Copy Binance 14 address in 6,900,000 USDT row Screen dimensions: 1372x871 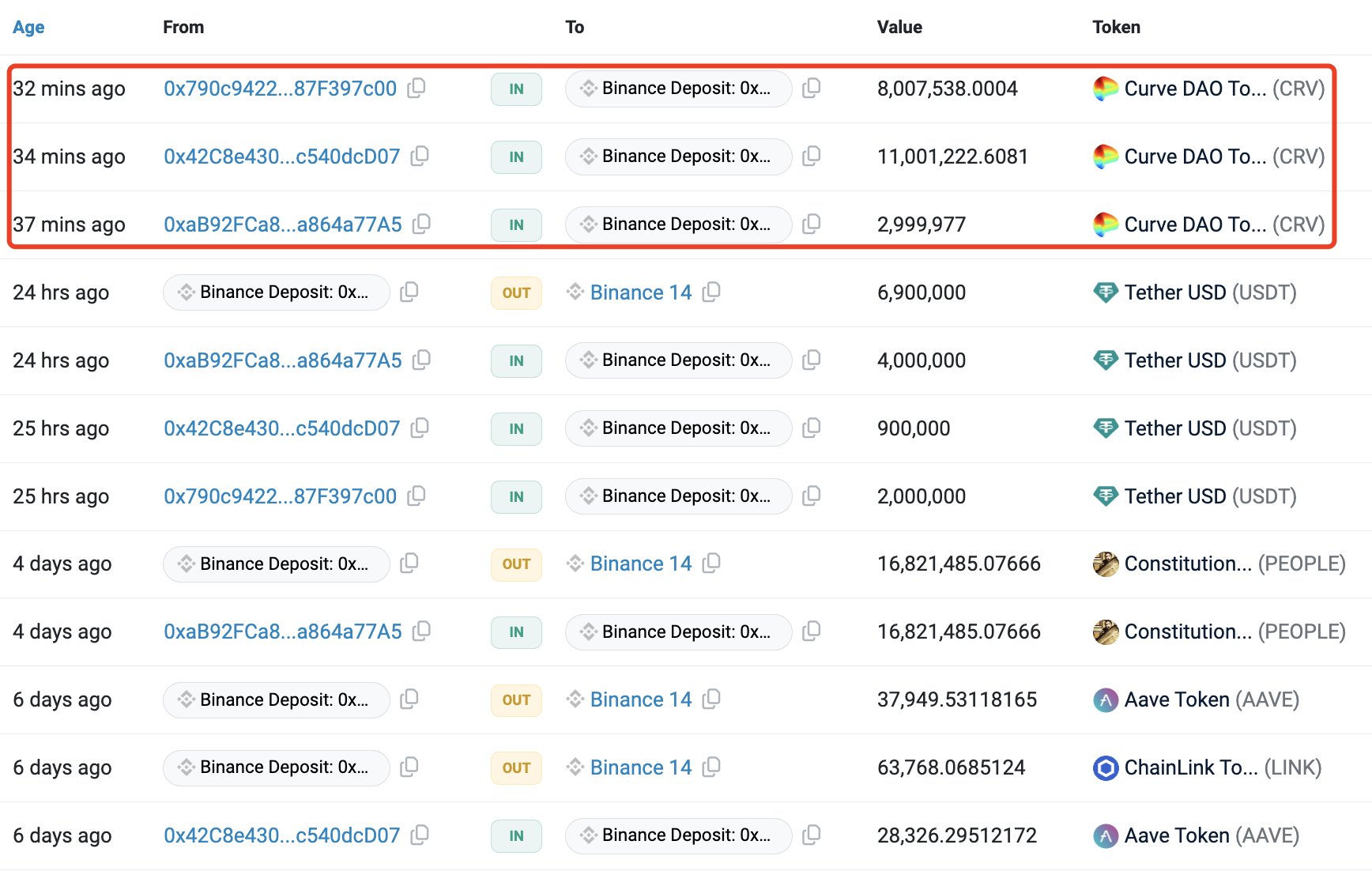pyautogui.click(x=711, y=292)
